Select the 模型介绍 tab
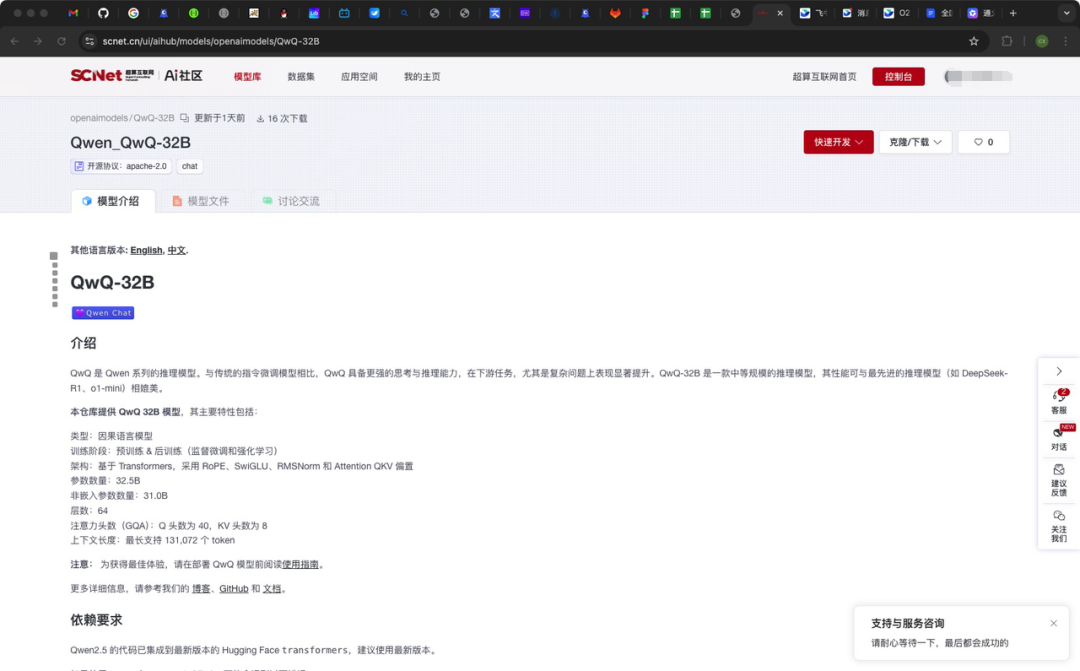The height and width of the screenshot is (671, 1080). (x=112, y=201)
